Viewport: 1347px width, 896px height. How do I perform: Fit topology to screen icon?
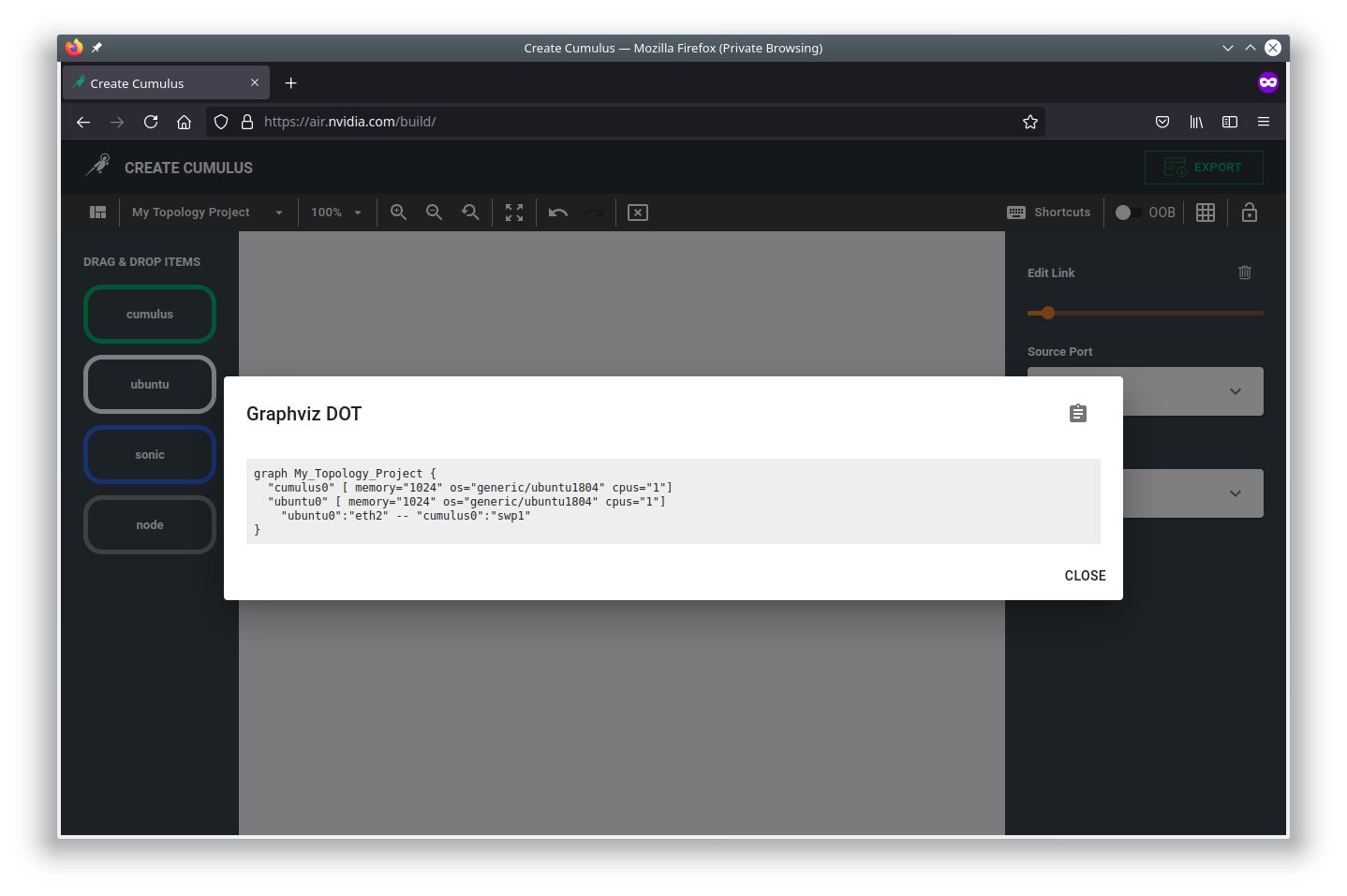click(x=514, y=213)
